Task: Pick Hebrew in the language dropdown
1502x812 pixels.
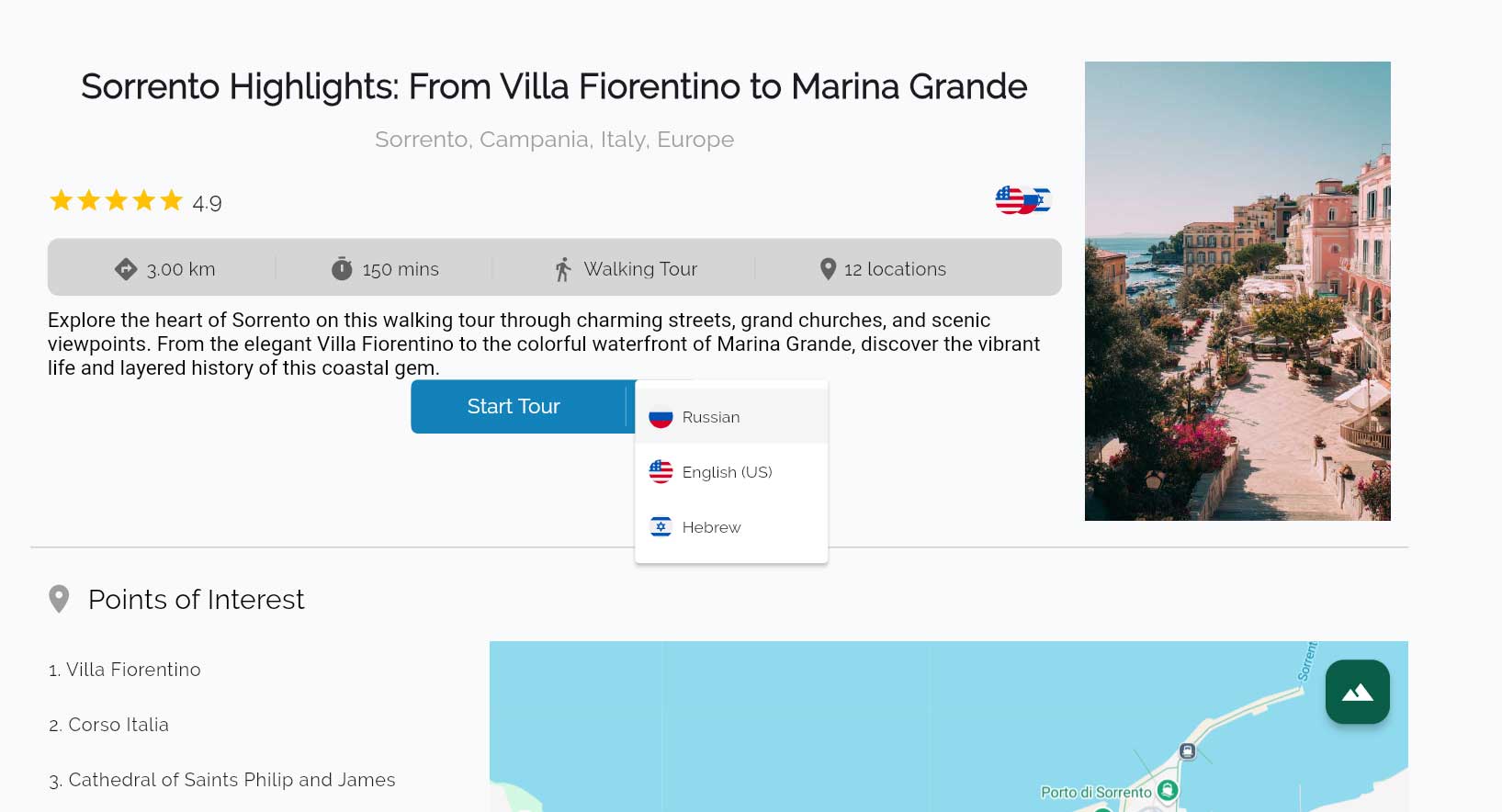Action: click(731, 526)
